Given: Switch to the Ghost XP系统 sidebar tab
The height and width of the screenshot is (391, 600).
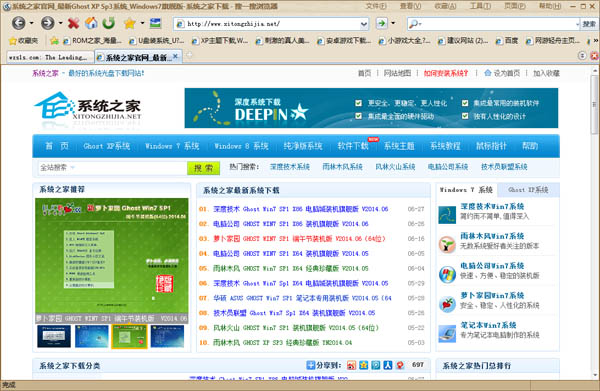Looking at the screenshot, I should [528, 190].
